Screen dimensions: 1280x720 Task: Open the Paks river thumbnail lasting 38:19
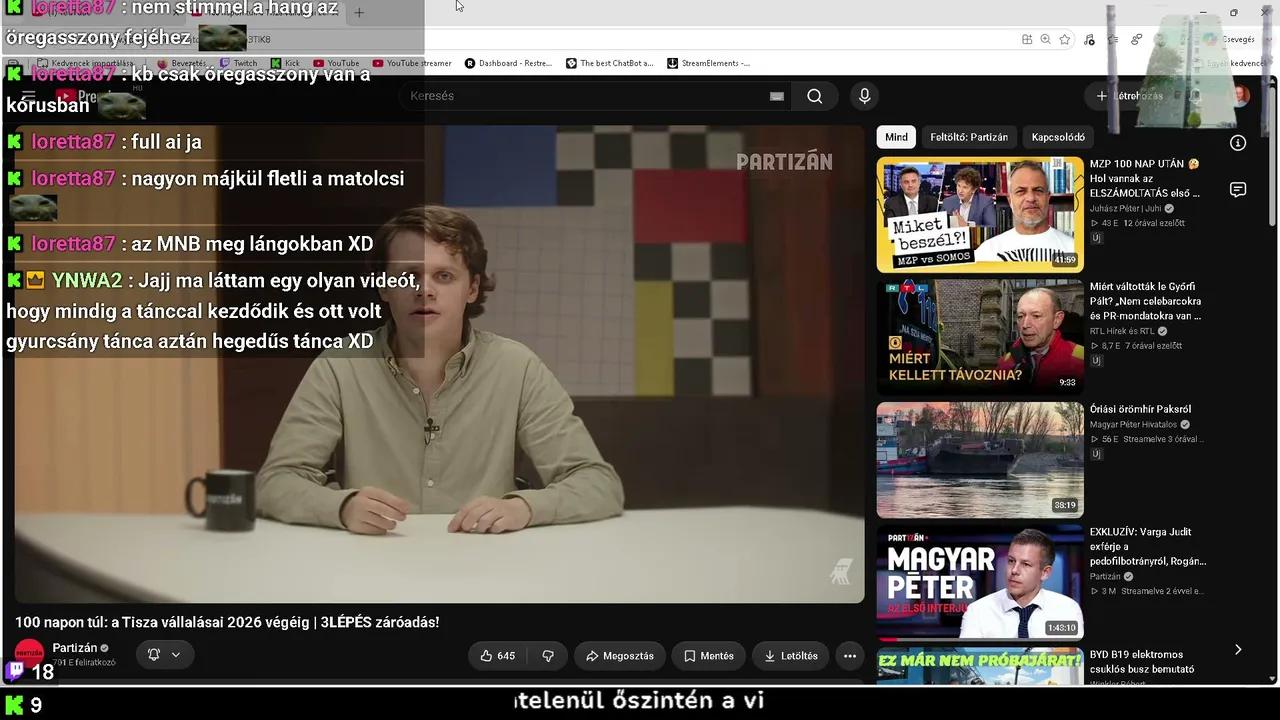(980, 460)
